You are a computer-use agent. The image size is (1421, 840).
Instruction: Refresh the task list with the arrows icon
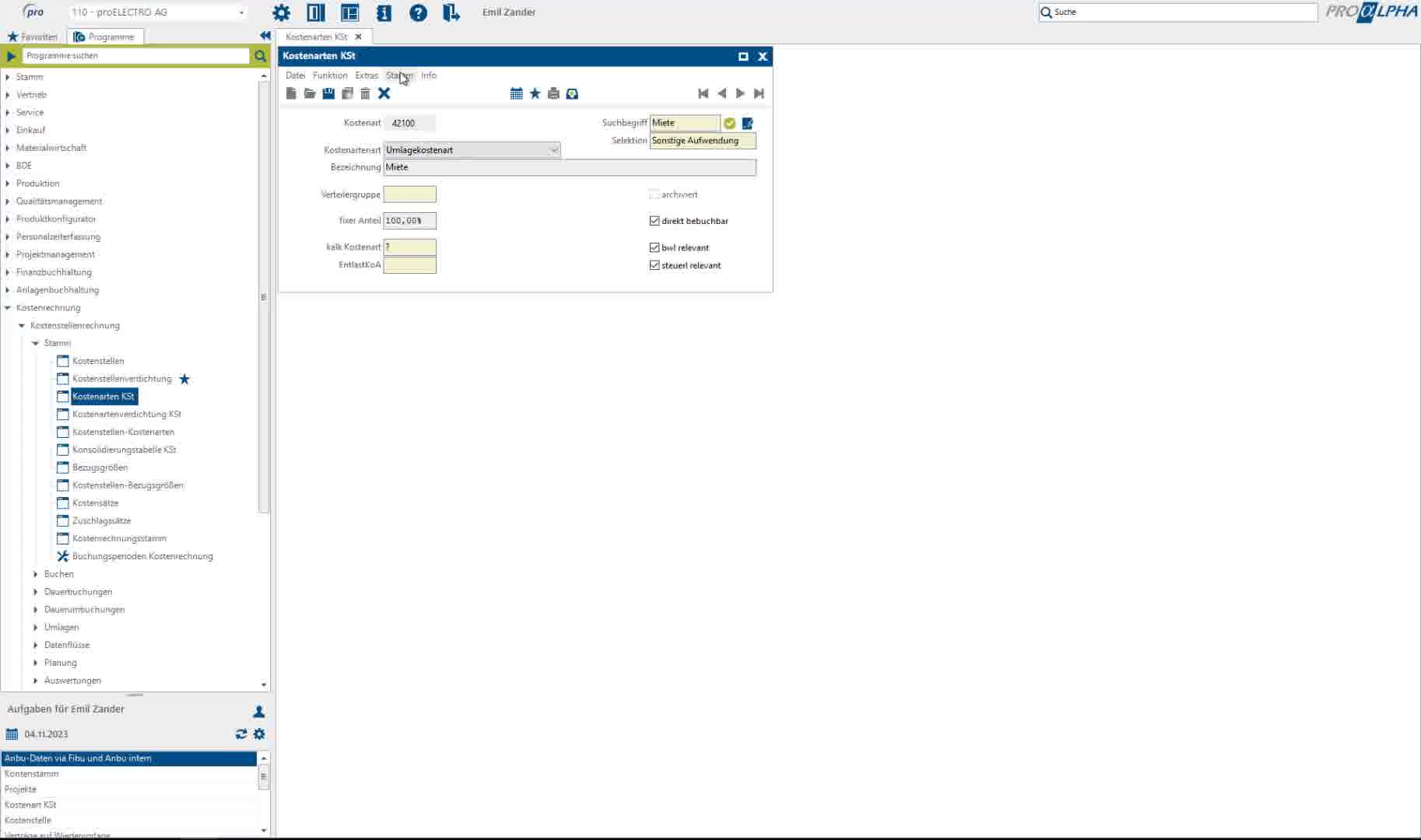(x=241, y=734)
